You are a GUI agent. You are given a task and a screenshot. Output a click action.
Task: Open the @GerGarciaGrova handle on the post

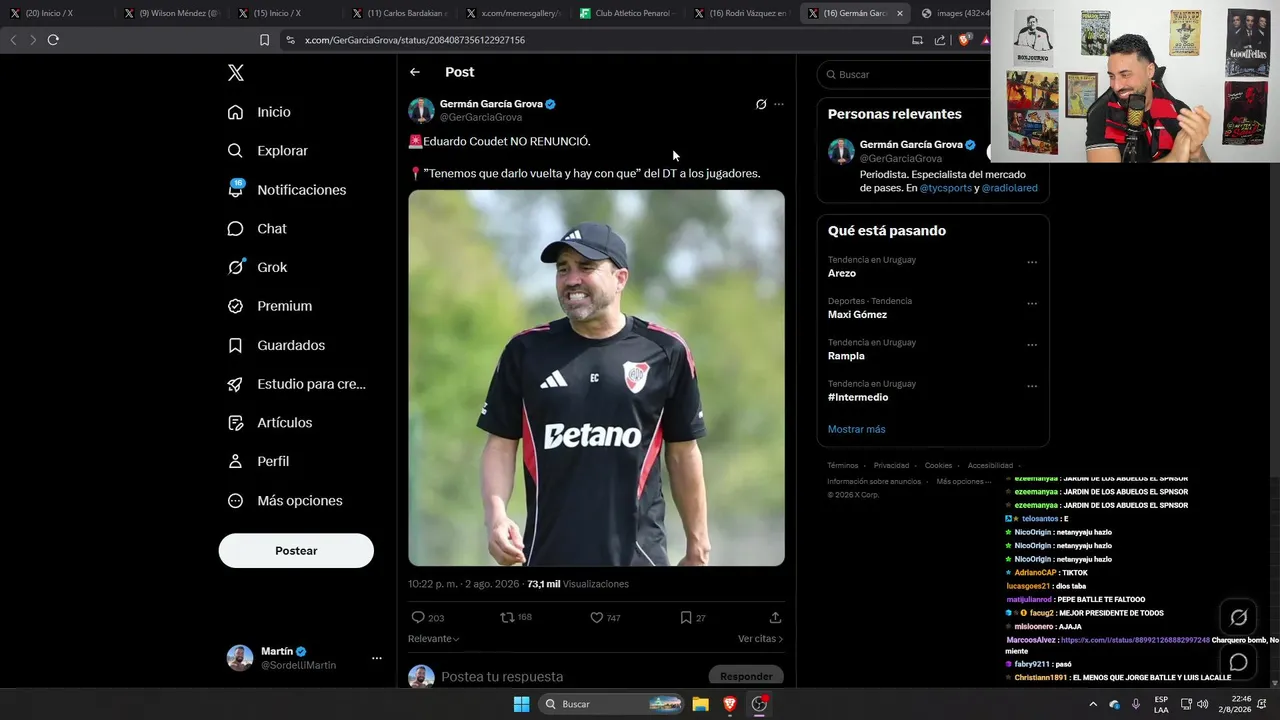[x=481, y=118]
